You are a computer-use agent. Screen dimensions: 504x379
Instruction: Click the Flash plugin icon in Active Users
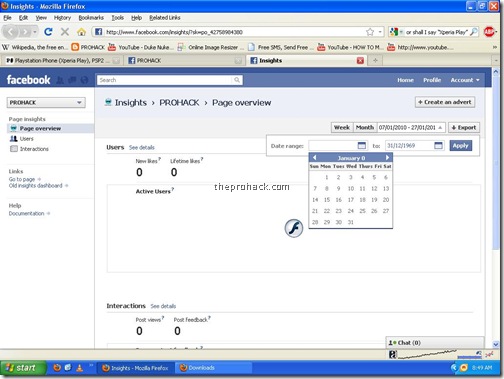coord(294,228)
